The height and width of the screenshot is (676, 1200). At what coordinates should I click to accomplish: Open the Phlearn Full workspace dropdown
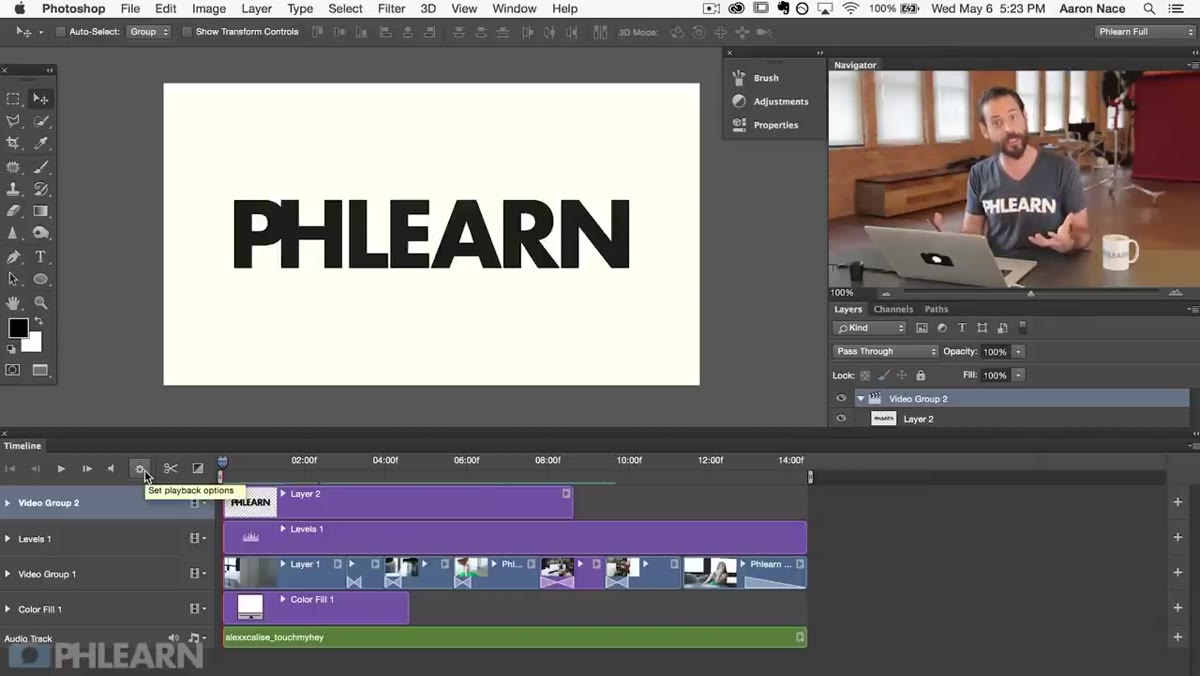point(1145,32)
